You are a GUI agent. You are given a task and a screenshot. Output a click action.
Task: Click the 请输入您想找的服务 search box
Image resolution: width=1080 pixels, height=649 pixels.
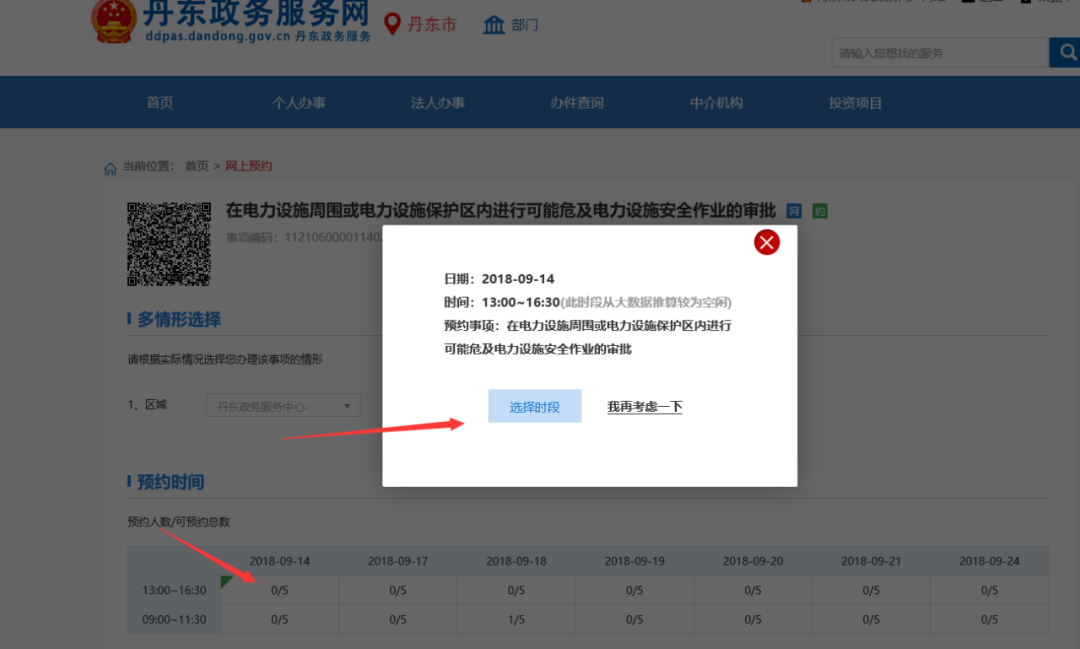click(x=930, y=52)
